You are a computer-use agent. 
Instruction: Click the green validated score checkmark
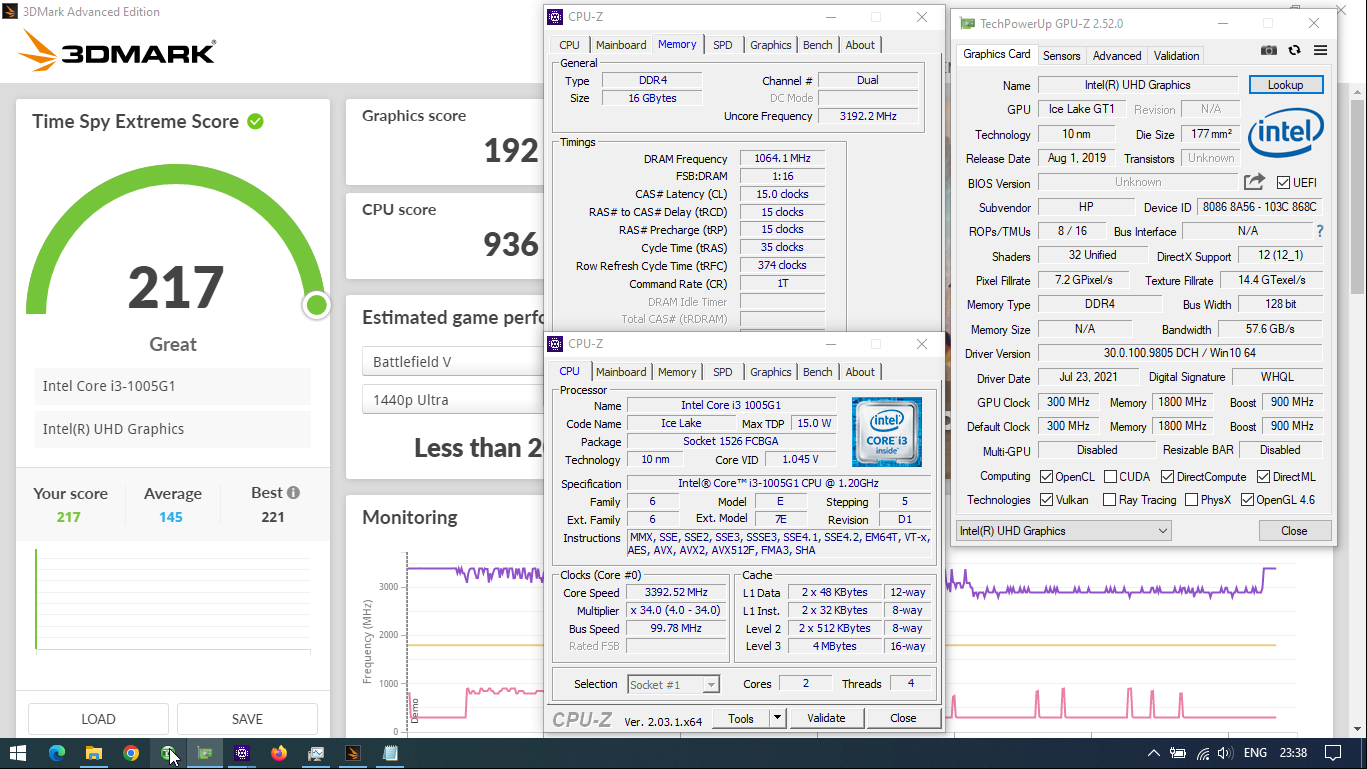[x=255, y=121]
